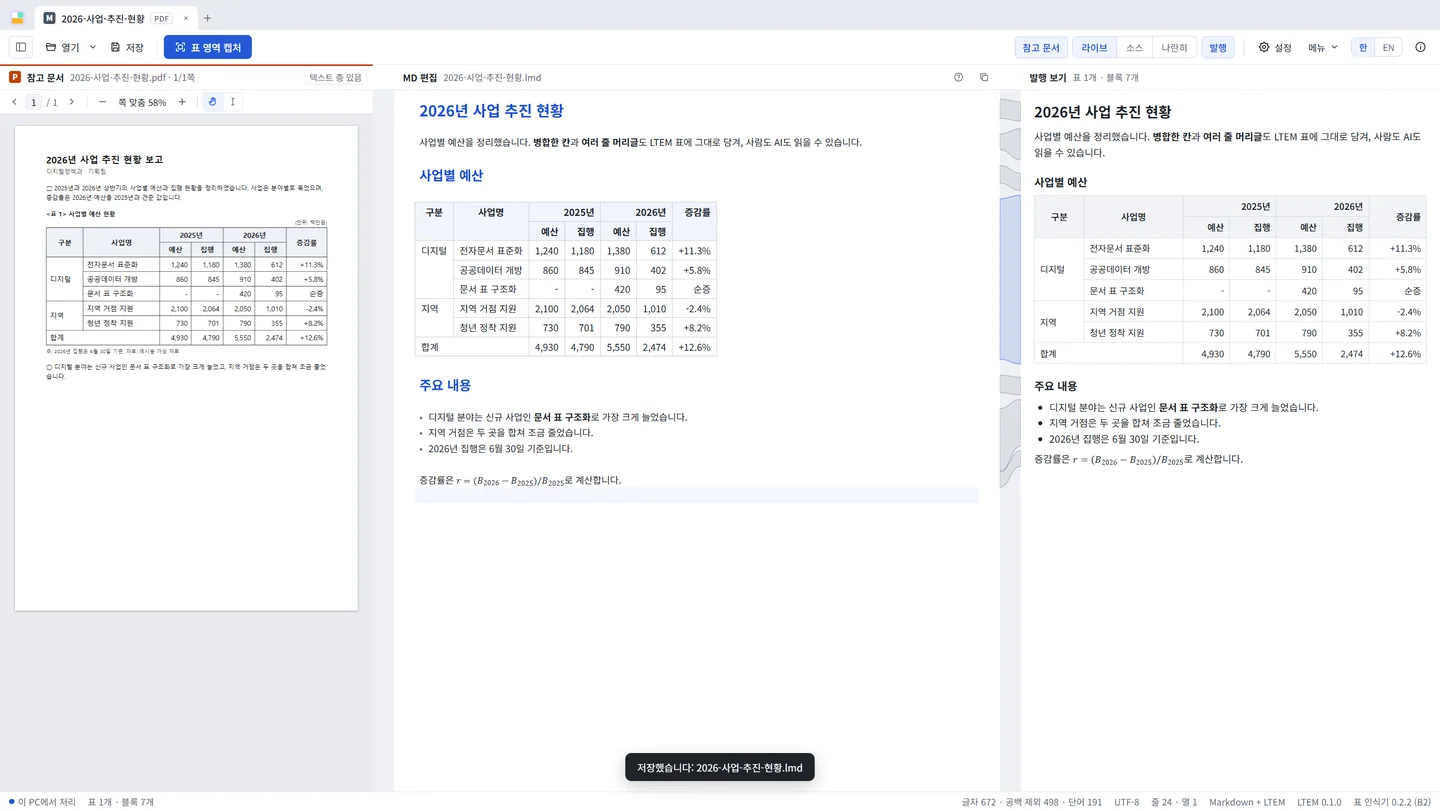Toggle the 참고 문서 panel

1040,47
